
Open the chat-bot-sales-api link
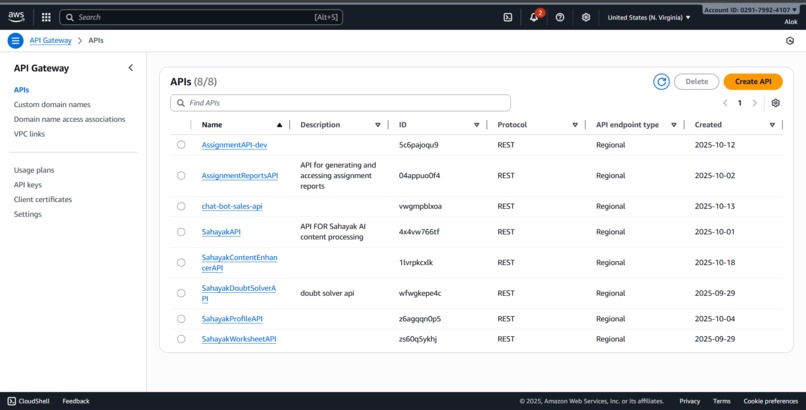232,206
